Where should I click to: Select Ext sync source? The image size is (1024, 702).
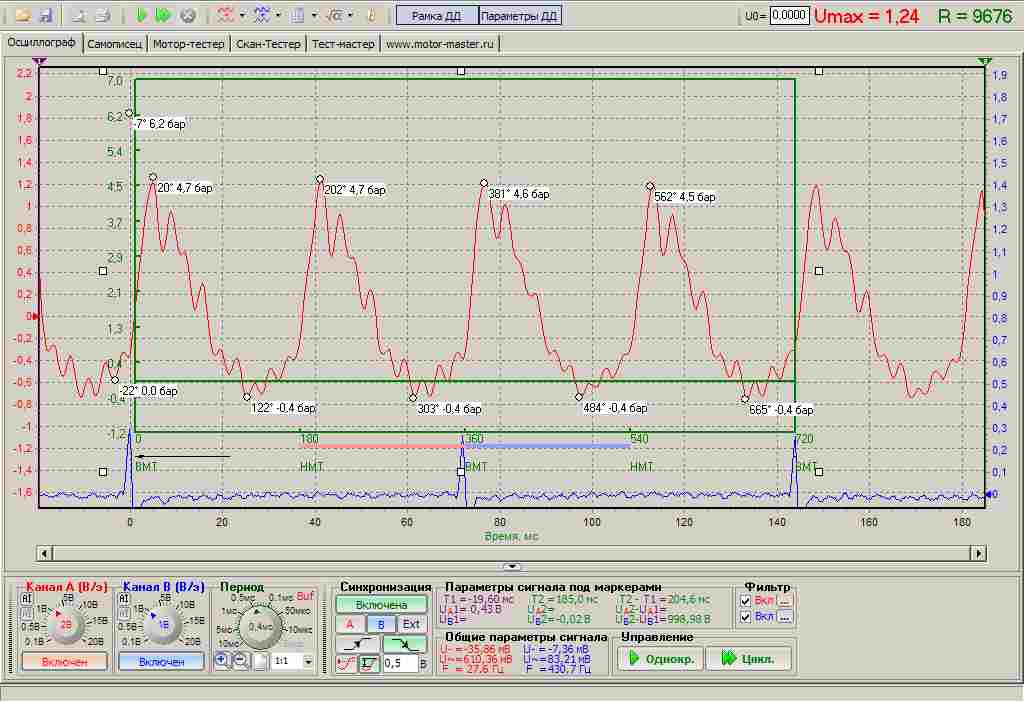tap(411, 624)
